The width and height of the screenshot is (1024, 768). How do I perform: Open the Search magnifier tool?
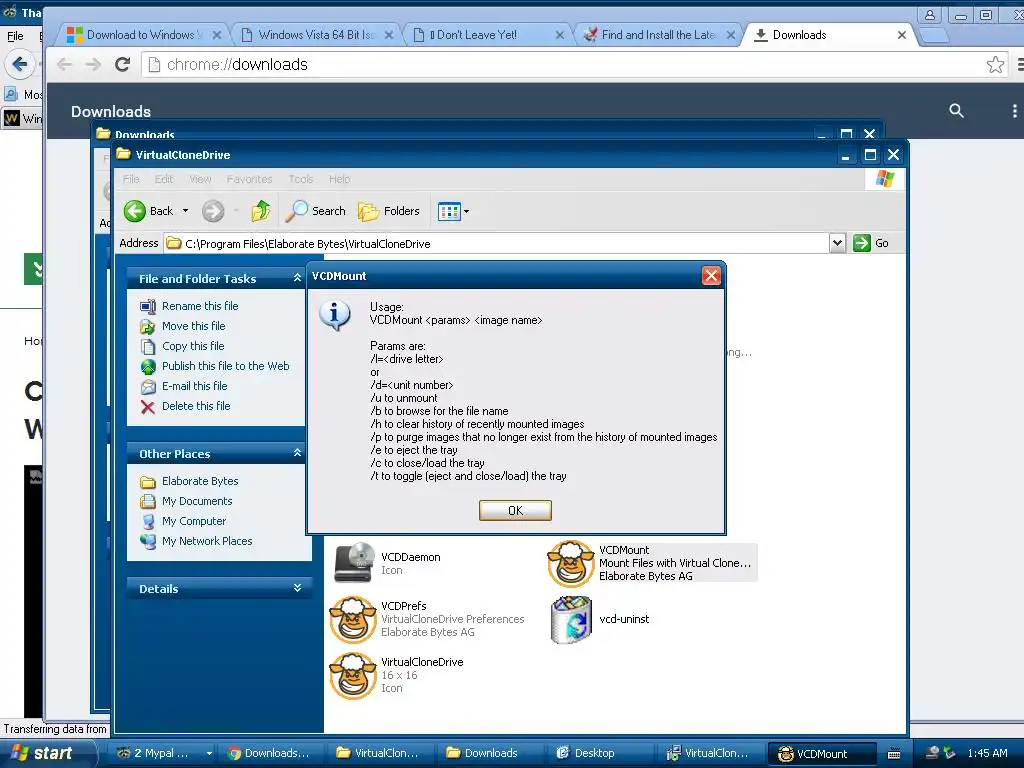point(316,211)
